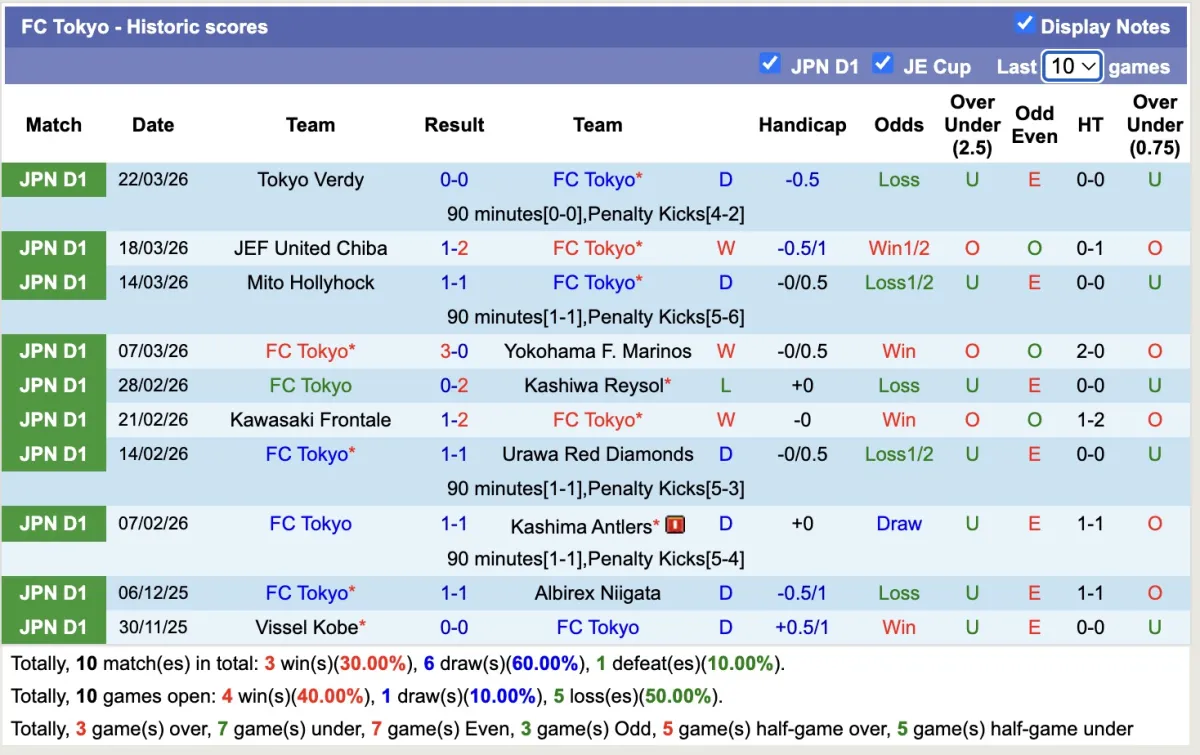Uncheck the JPN D1 league filter

point(769,64)
